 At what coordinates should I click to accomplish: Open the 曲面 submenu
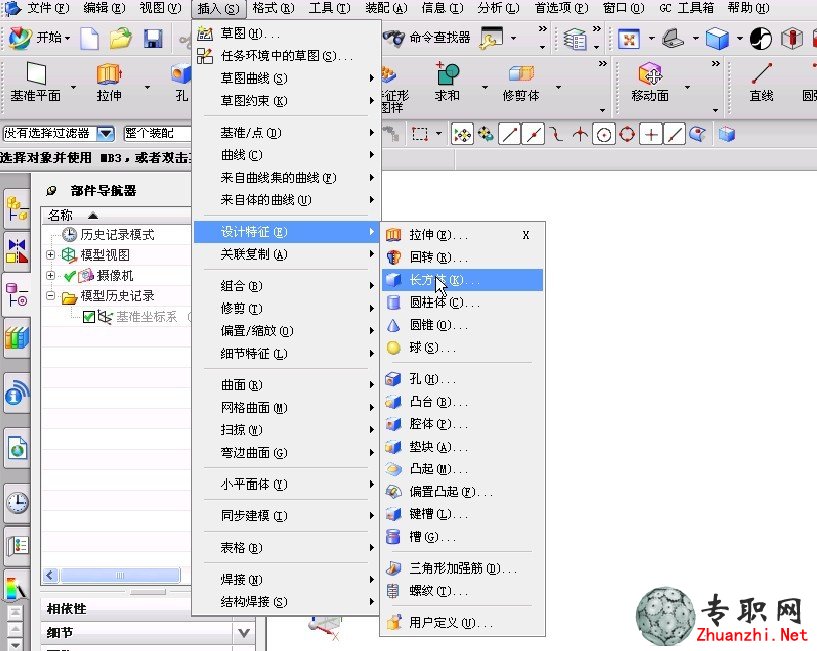pyautogui.click(x=286, y=385)
